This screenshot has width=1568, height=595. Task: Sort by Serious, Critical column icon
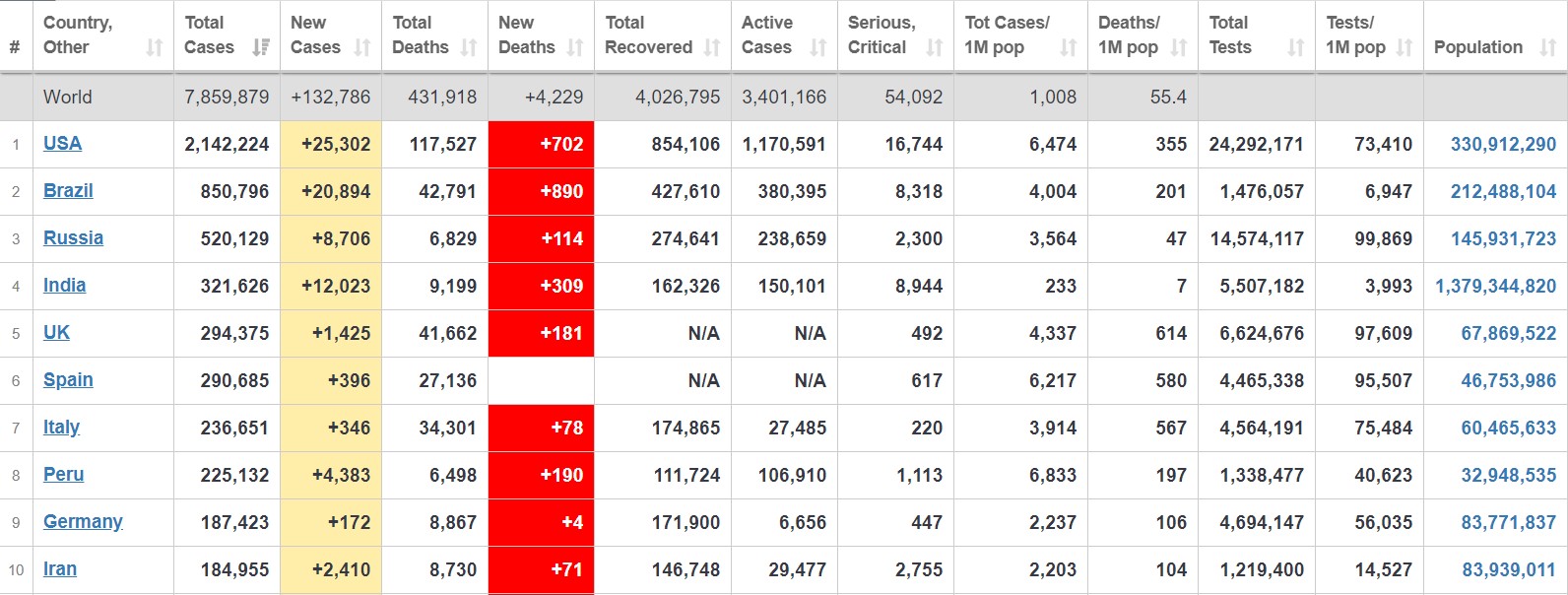[x=935, y=47]
